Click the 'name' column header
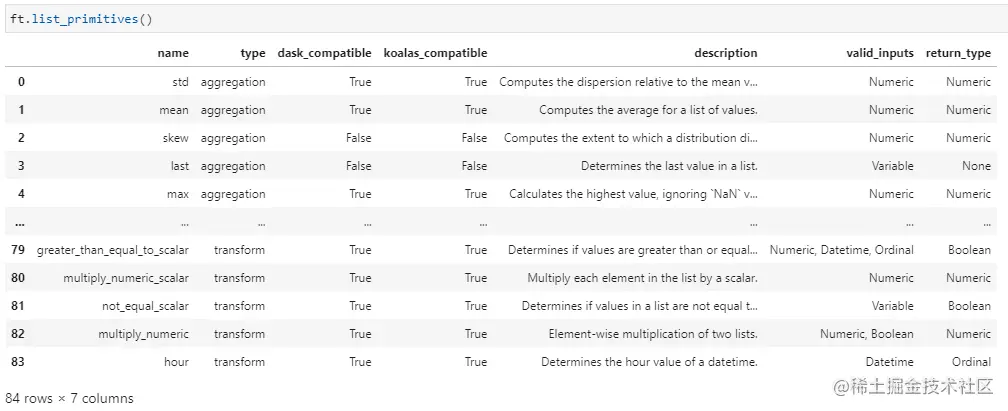Screen dimensions: 1008x411 pos(172,53)
